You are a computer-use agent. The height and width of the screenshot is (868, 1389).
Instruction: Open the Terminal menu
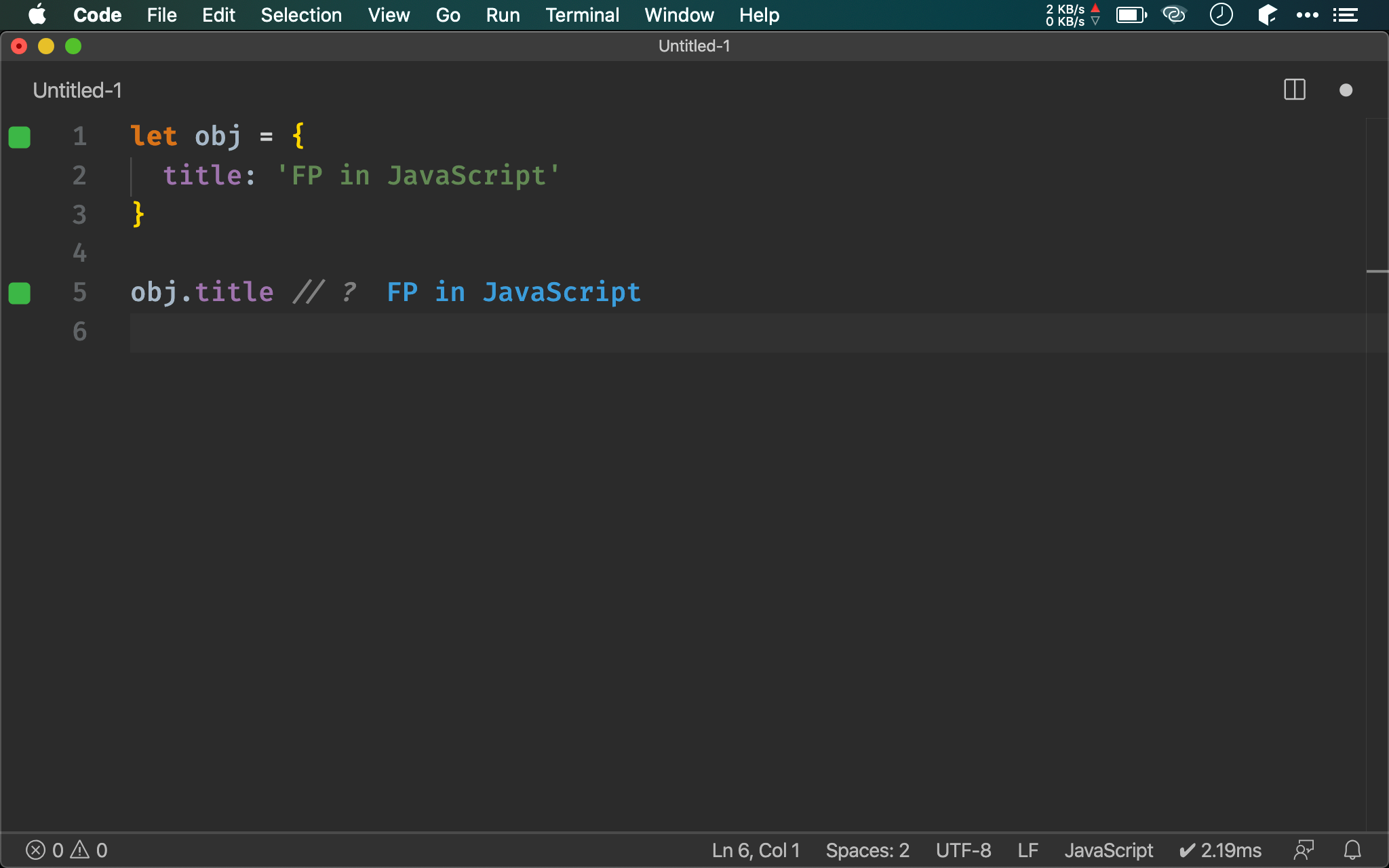tap(582, 15)
